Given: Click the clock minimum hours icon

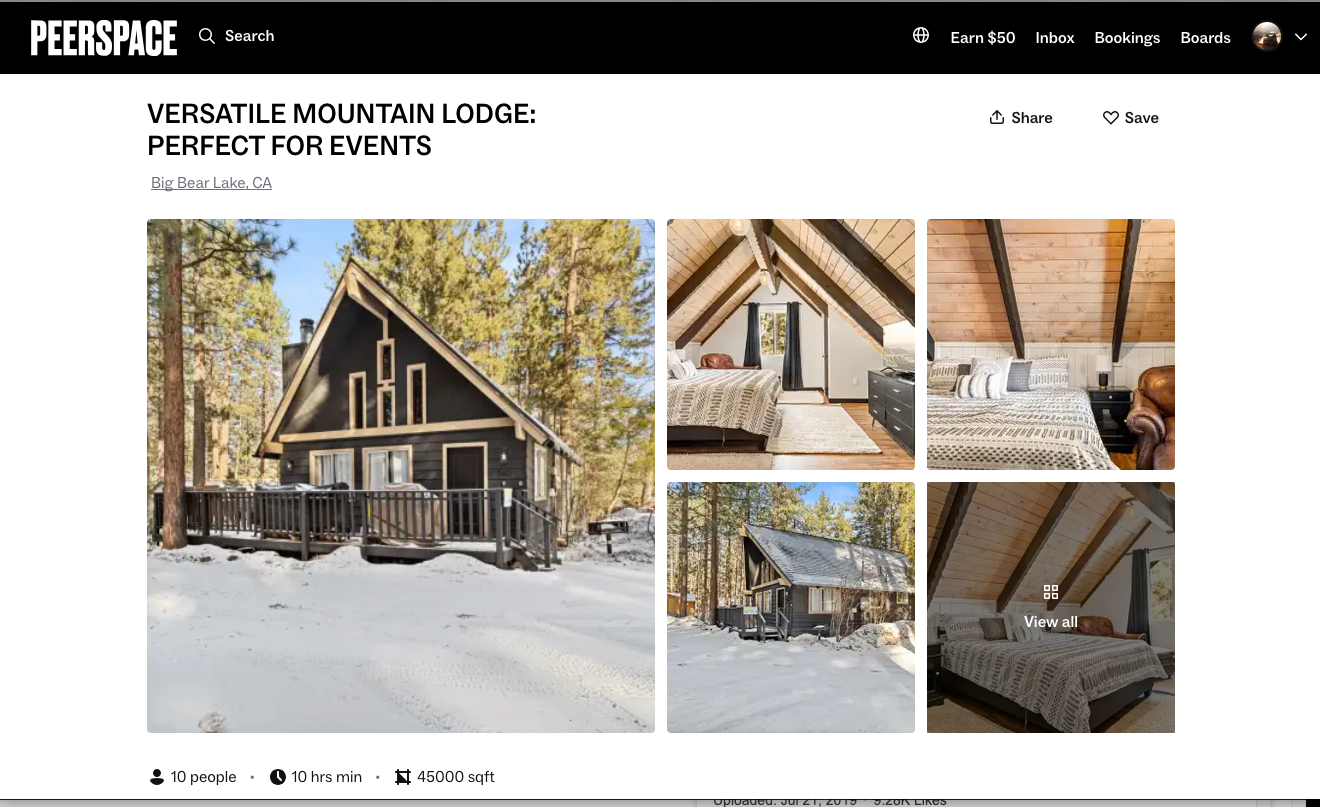Looking at the screenshot, I should coord(278,777).
